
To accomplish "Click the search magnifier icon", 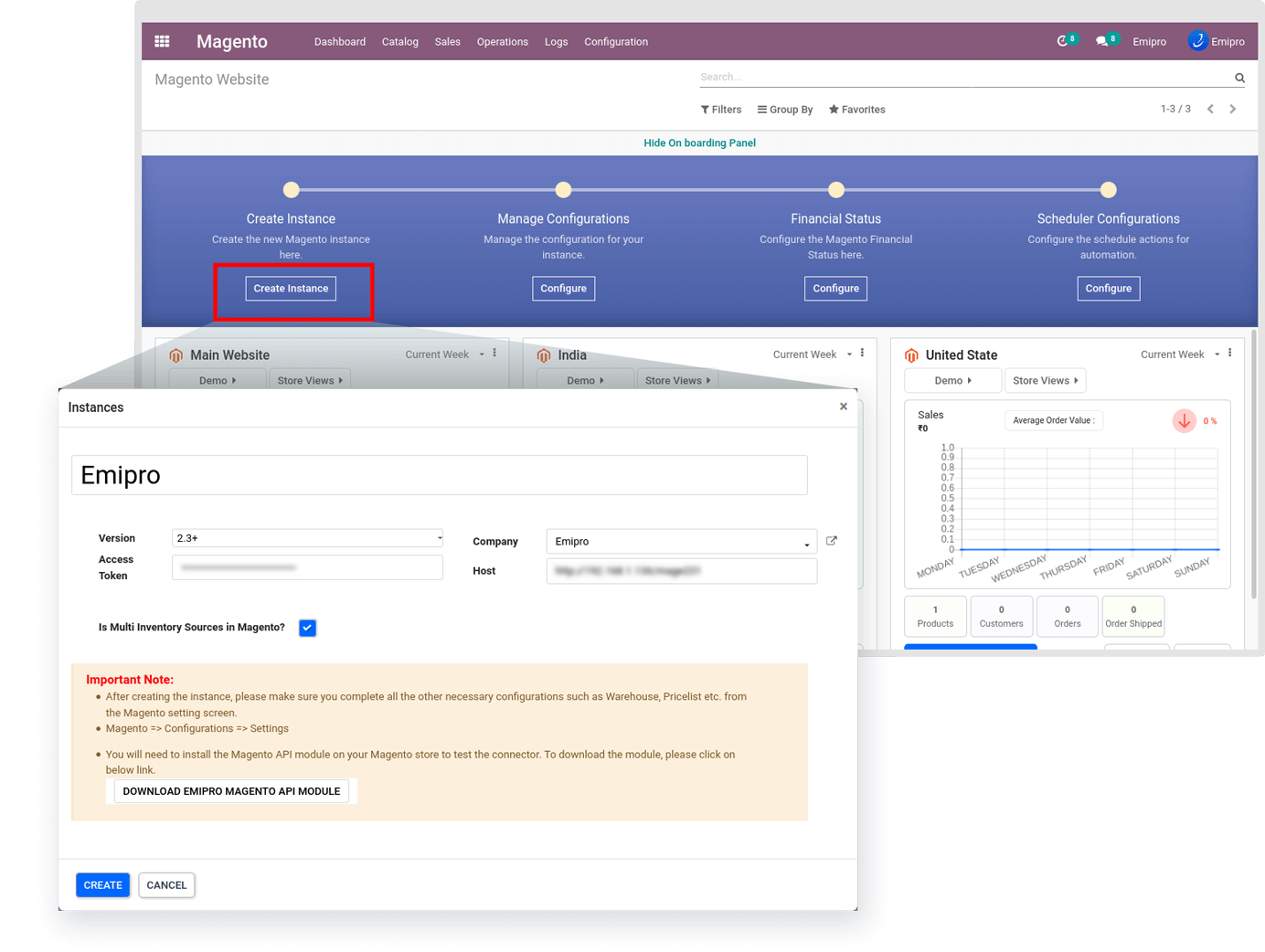I will pyautogui.click(x=1239, y=78).
